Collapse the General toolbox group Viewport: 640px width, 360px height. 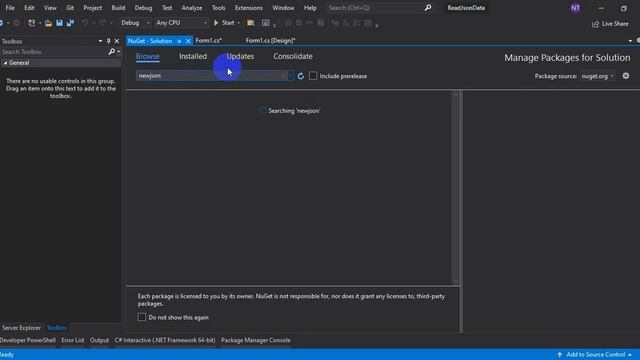5,63
